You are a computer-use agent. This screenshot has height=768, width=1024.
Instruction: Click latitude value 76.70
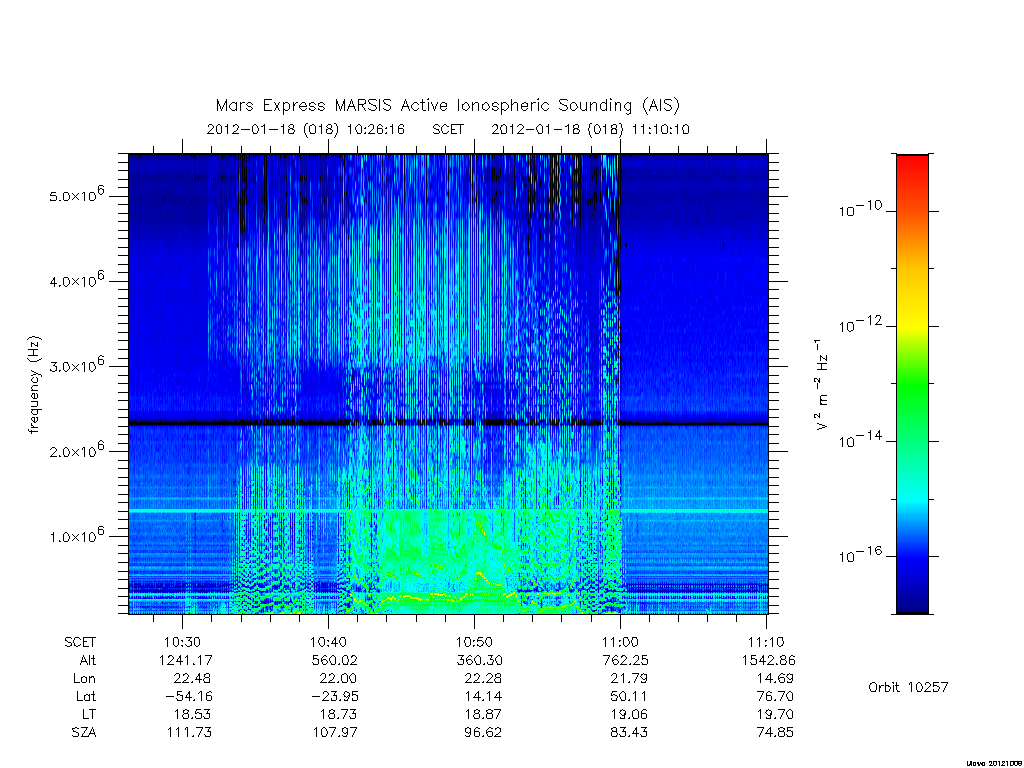[x=775, y=697]
